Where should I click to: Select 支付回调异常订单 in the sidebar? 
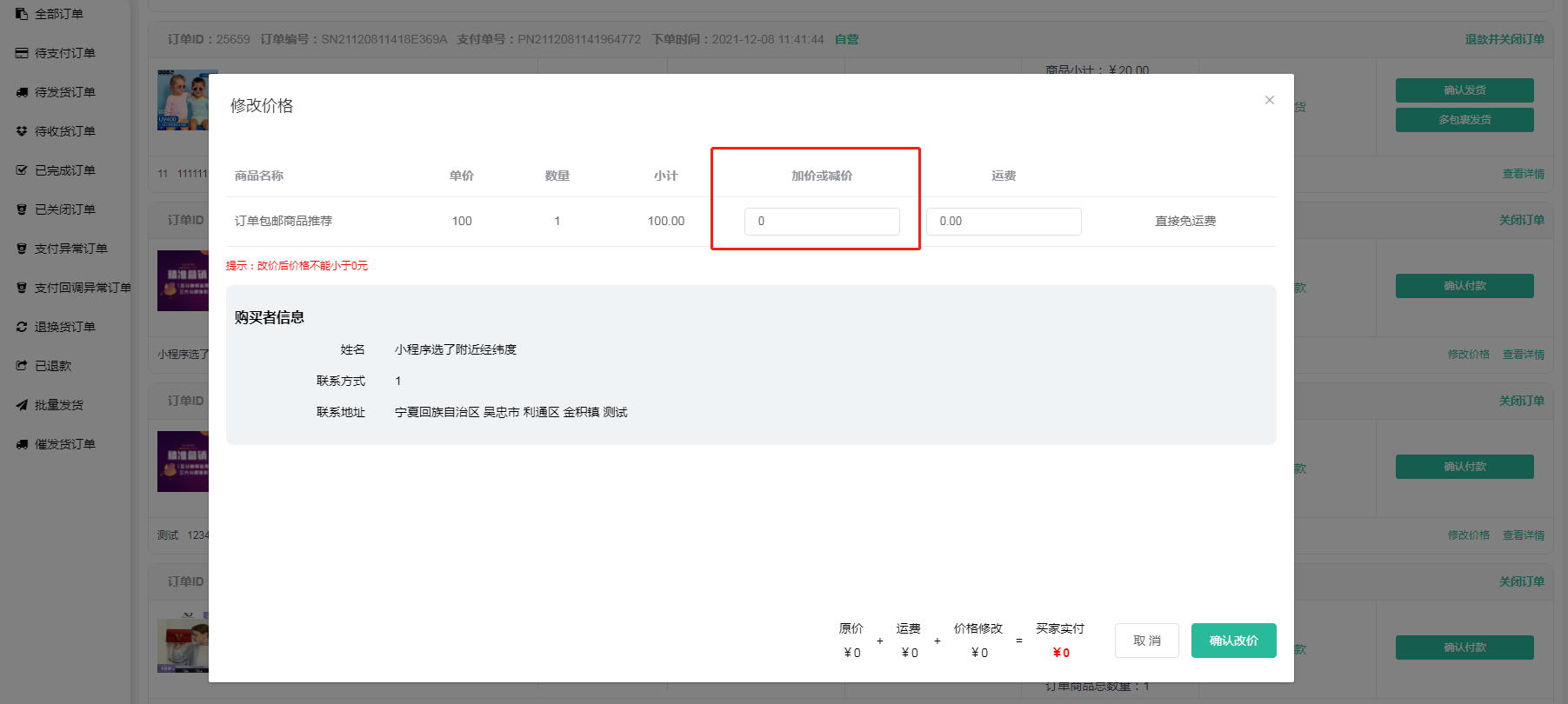pyautogui.click(x=83, y=288)
